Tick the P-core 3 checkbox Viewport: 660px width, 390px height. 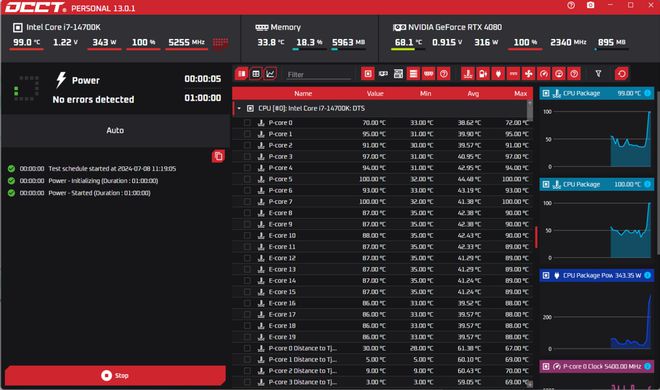click(247, 157)
